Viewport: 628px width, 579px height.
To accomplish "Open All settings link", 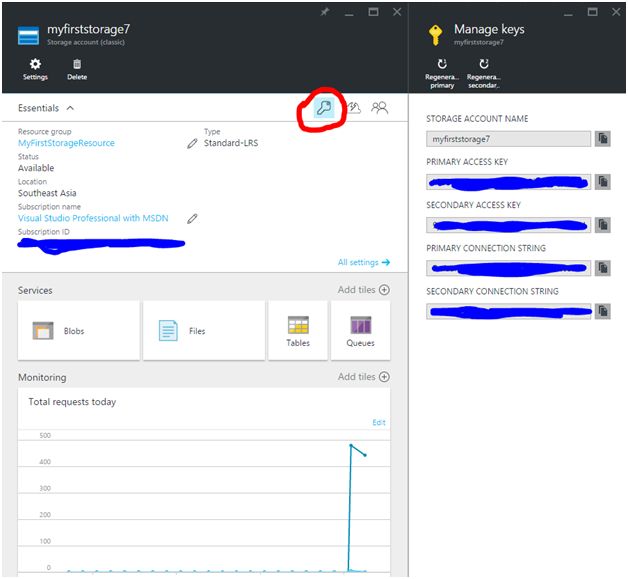I will pos(364,262).
